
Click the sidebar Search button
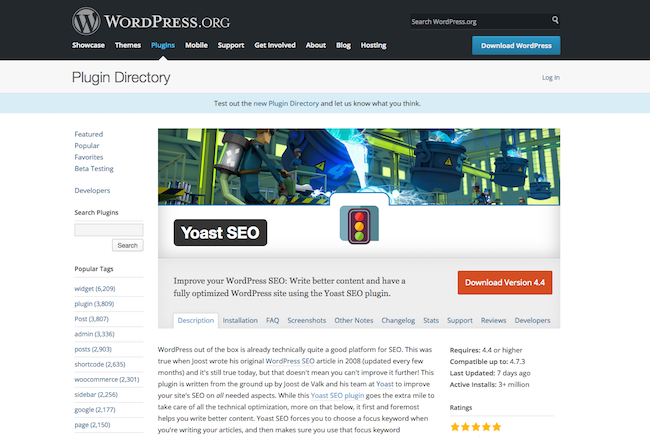pyautogui.click(x=128, y=245)
